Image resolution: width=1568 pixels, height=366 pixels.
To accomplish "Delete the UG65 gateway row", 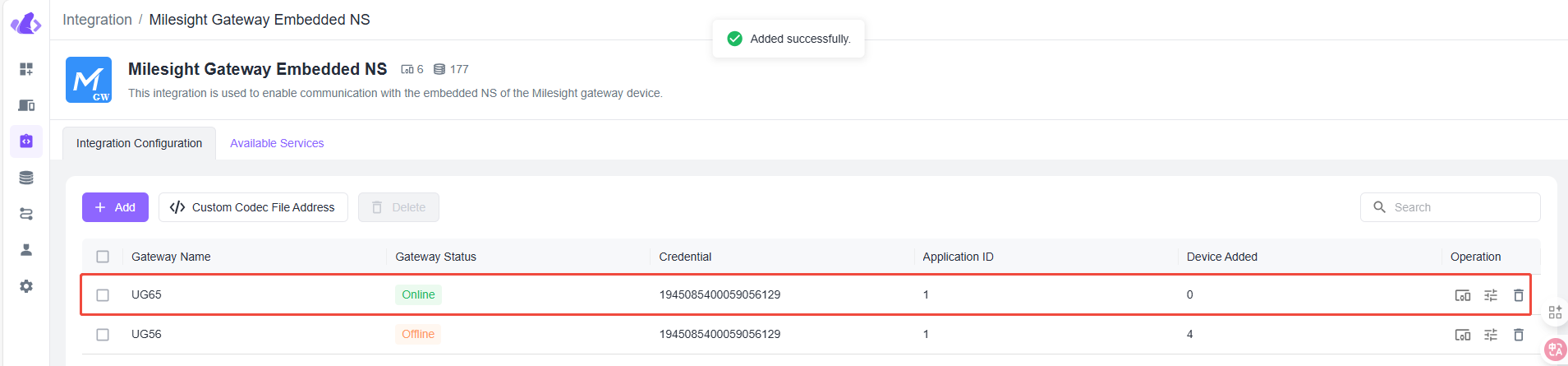I will (x=1519, y=295).
